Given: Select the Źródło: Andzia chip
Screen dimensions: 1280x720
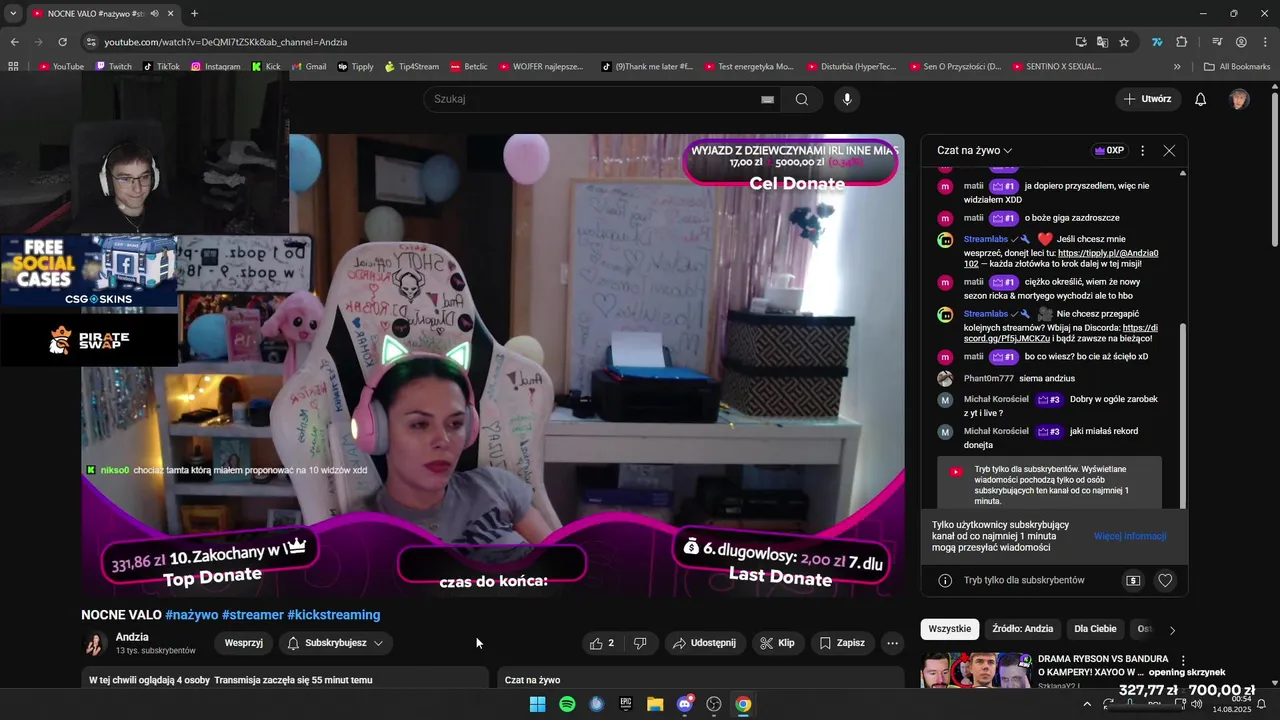Looking at the screenshot, I should tap(1022, 629).
